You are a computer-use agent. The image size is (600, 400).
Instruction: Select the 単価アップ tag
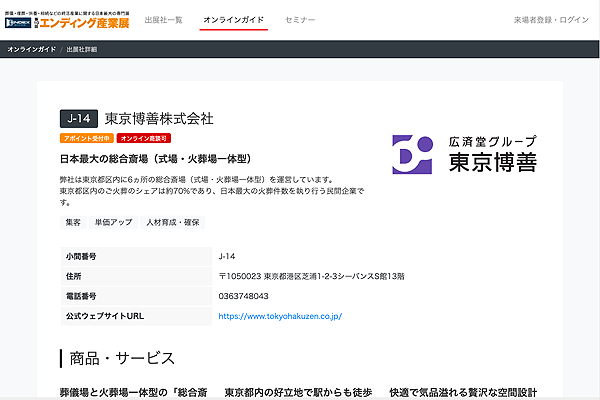coord(114,222)
